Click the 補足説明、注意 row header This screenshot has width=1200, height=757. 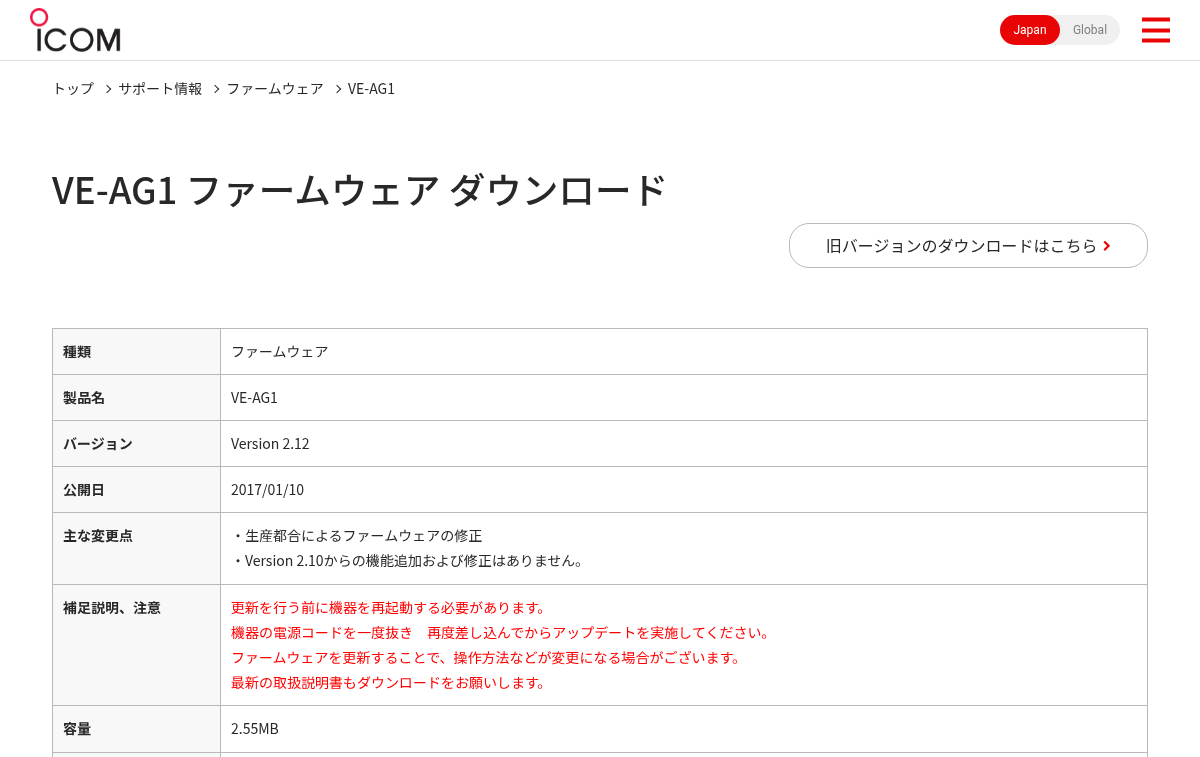coord(137,645)
